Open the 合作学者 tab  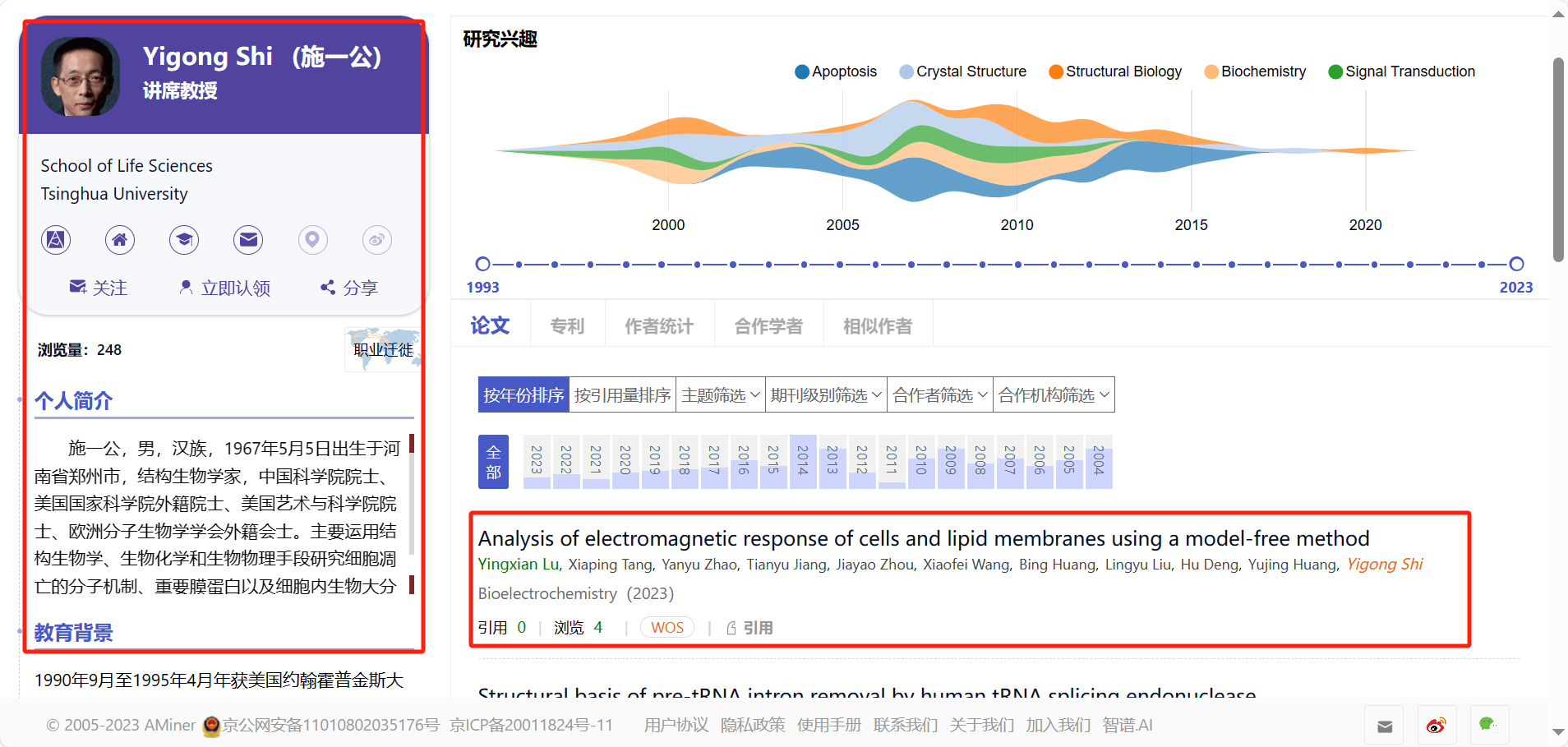pos(768,326)
